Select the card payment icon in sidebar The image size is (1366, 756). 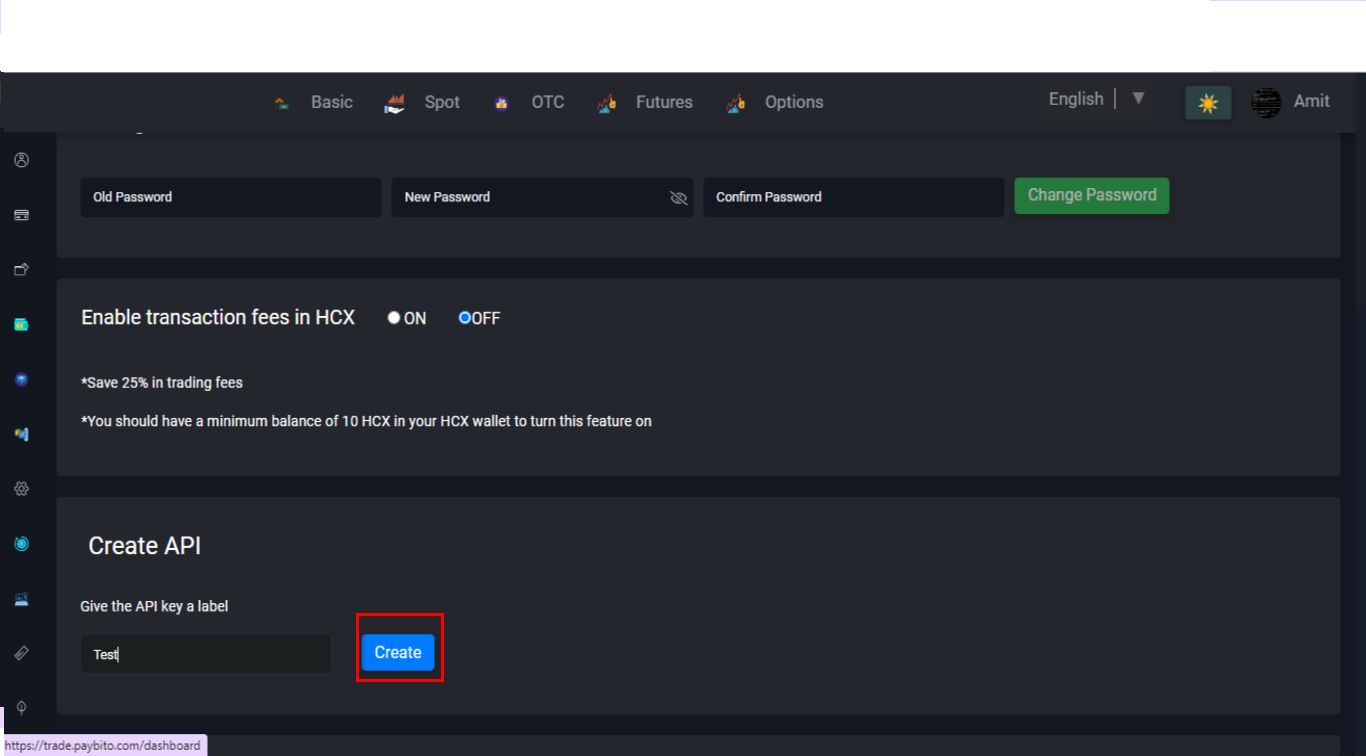pyautogui.click(x=21, y=214)
